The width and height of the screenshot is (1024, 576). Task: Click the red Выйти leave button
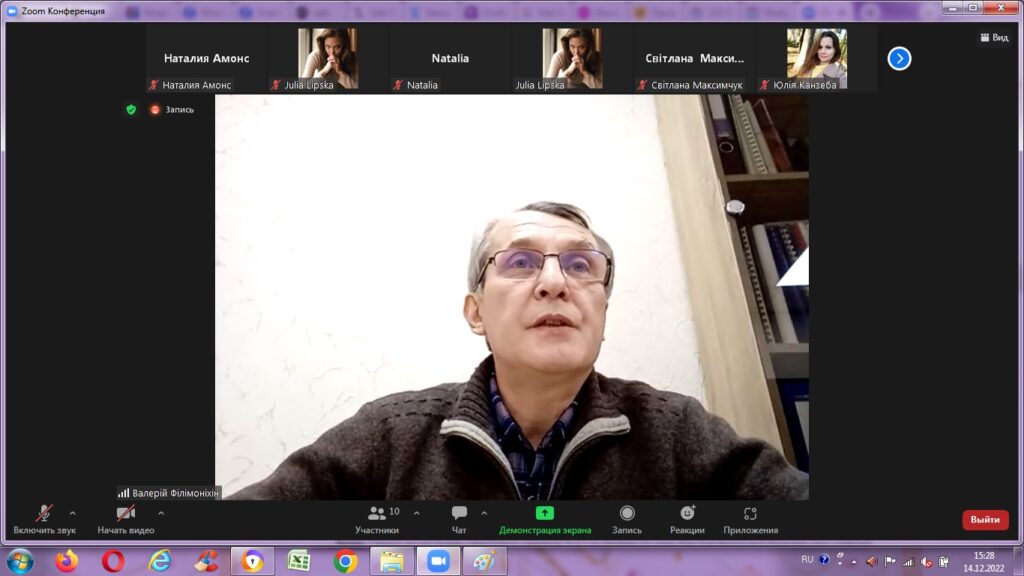click(985, 520)
